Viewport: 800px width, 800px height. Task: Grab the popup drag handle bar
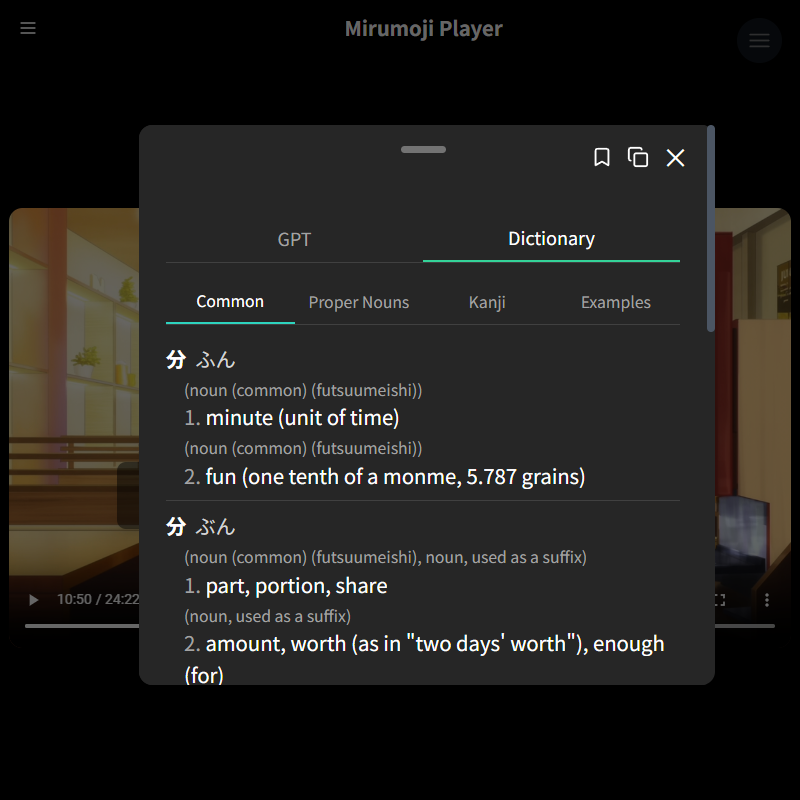click(x=423, y=149)
